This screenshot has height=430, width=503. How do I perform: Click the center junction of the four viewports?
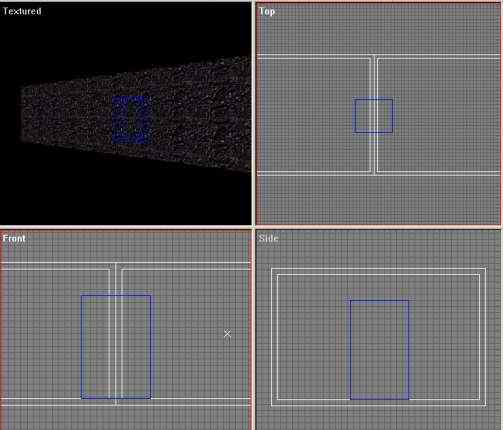click(x=254, y=227)
